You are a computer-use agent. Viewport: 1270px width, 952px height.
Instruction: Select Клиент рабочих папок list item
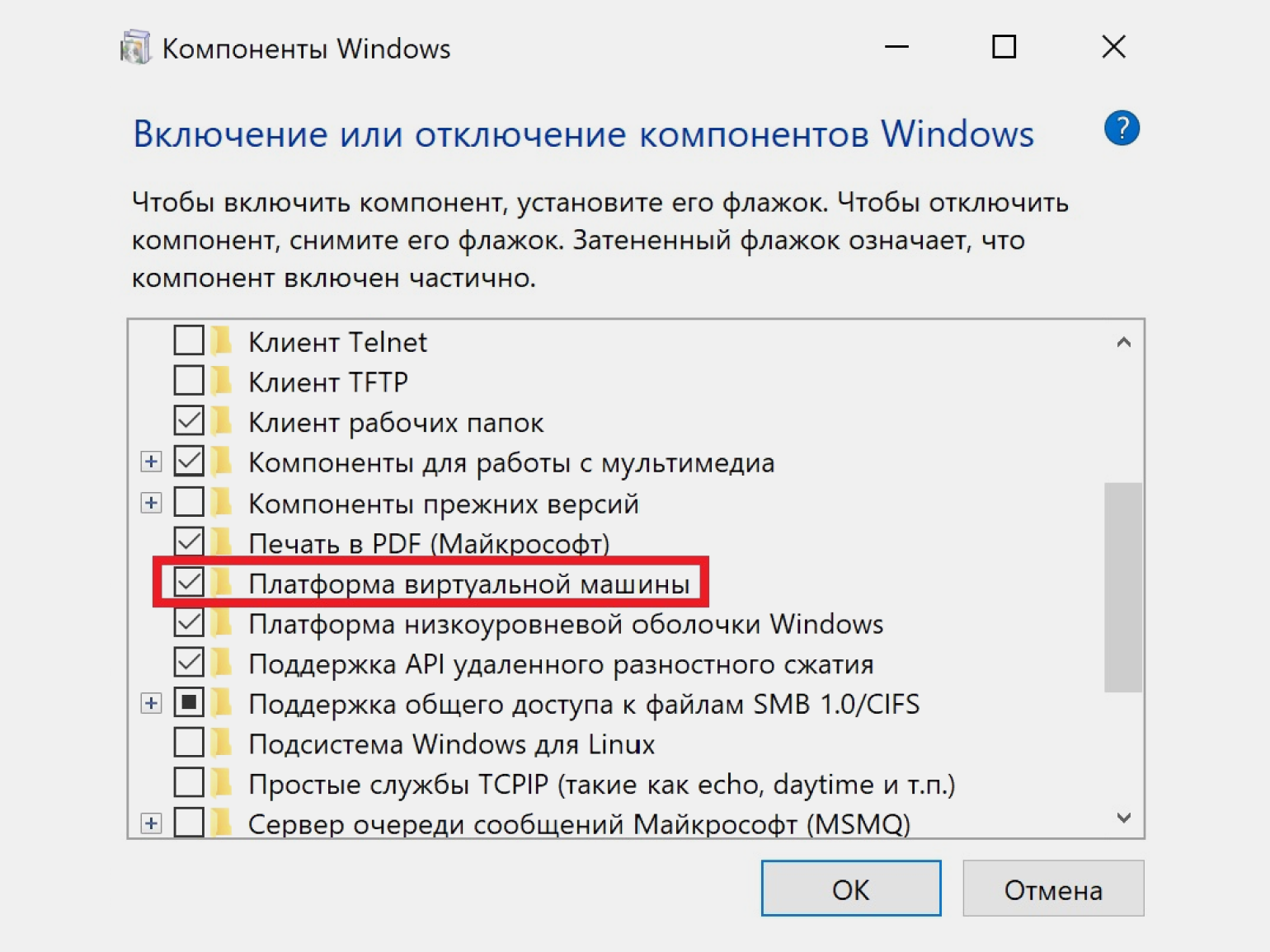(396, 423)
